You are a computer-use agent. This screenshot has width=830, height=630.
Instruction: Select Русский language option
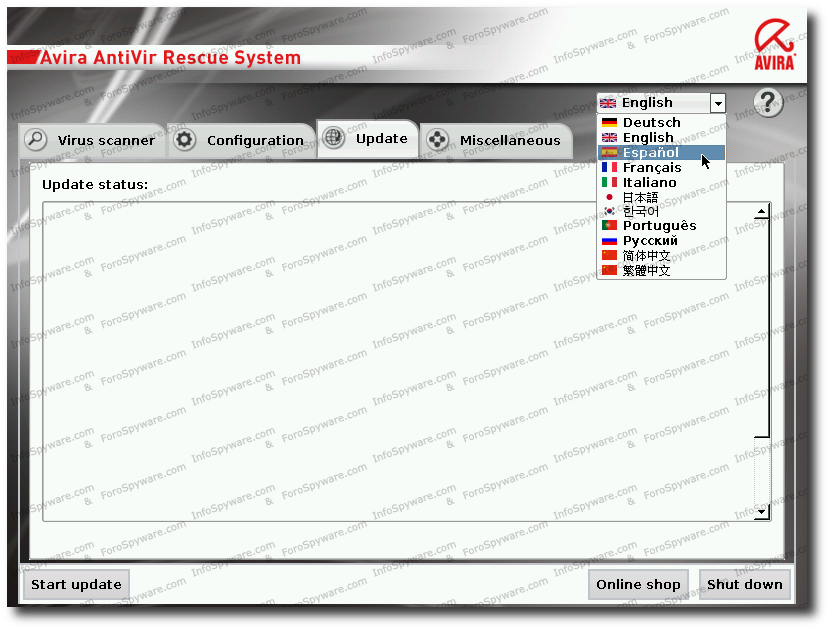click(662, 240)
